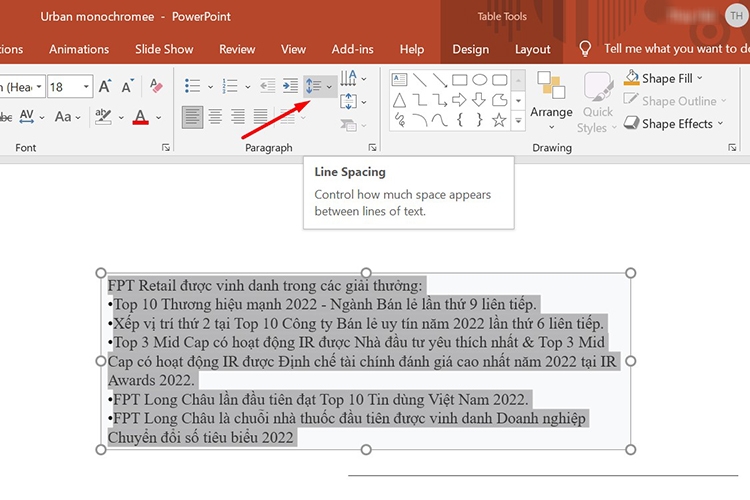The image size is (750, 500).
Task: Select the Arc shape
Action: [x=420, y=120]
